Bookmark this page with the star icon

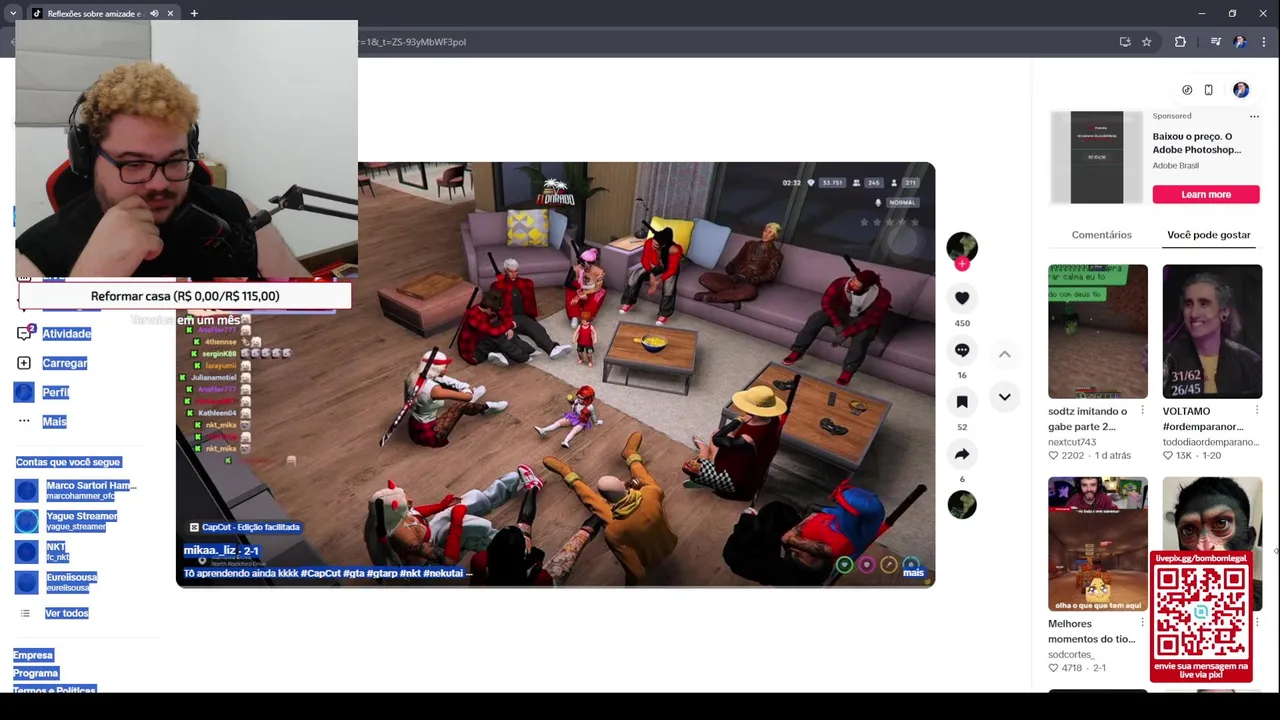(1147, 42)
